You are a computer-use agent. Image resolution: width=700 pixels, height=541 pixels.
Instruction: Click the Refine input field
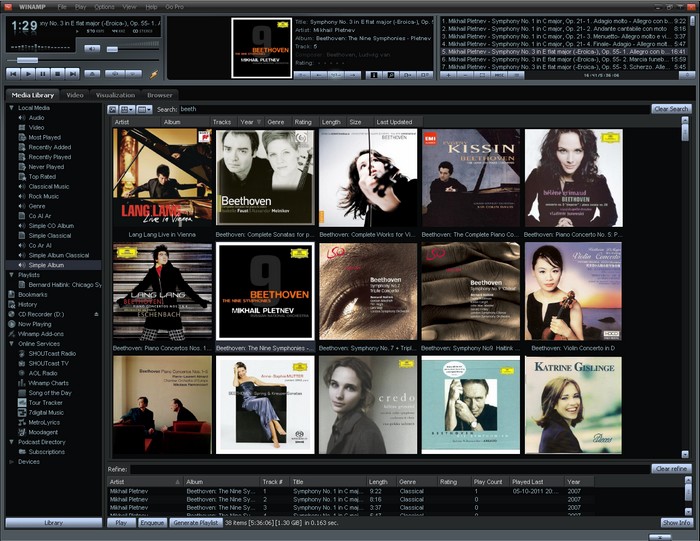tap(390, 469)
